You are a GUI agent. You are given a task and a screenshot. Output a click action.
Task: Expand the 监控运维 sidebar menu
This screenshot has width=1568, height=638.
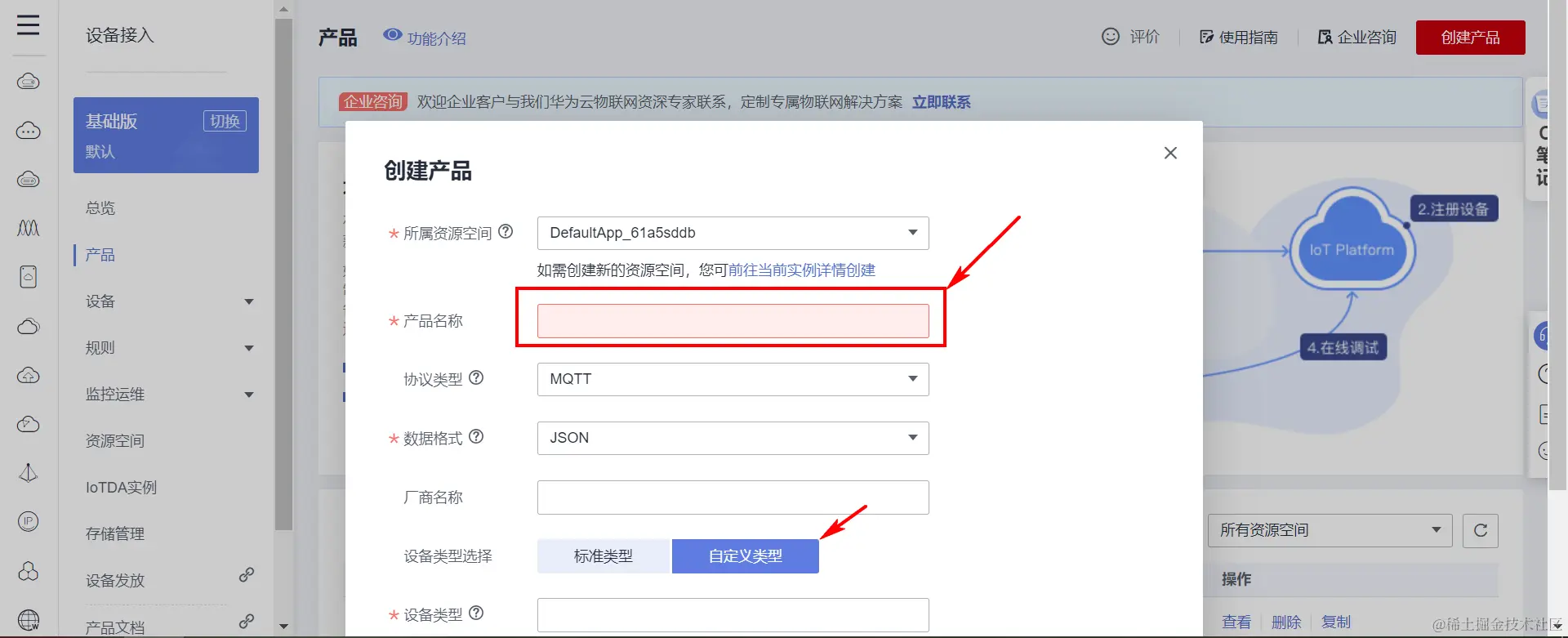click(249, 395)
